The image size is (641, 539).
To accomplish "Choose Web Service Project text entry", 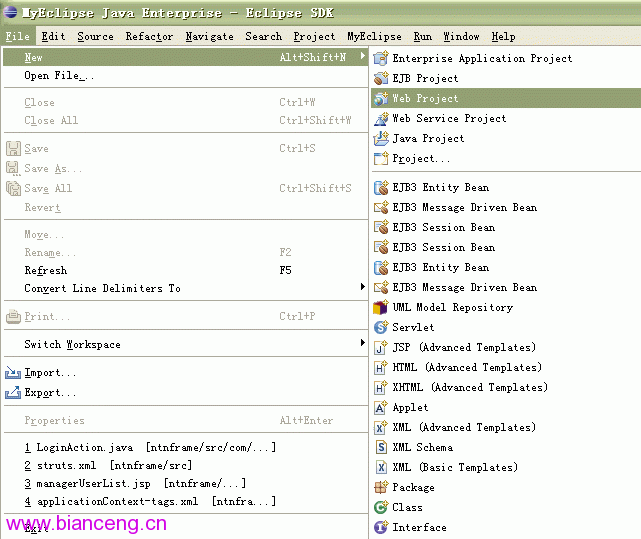I will tap(449, 119).
